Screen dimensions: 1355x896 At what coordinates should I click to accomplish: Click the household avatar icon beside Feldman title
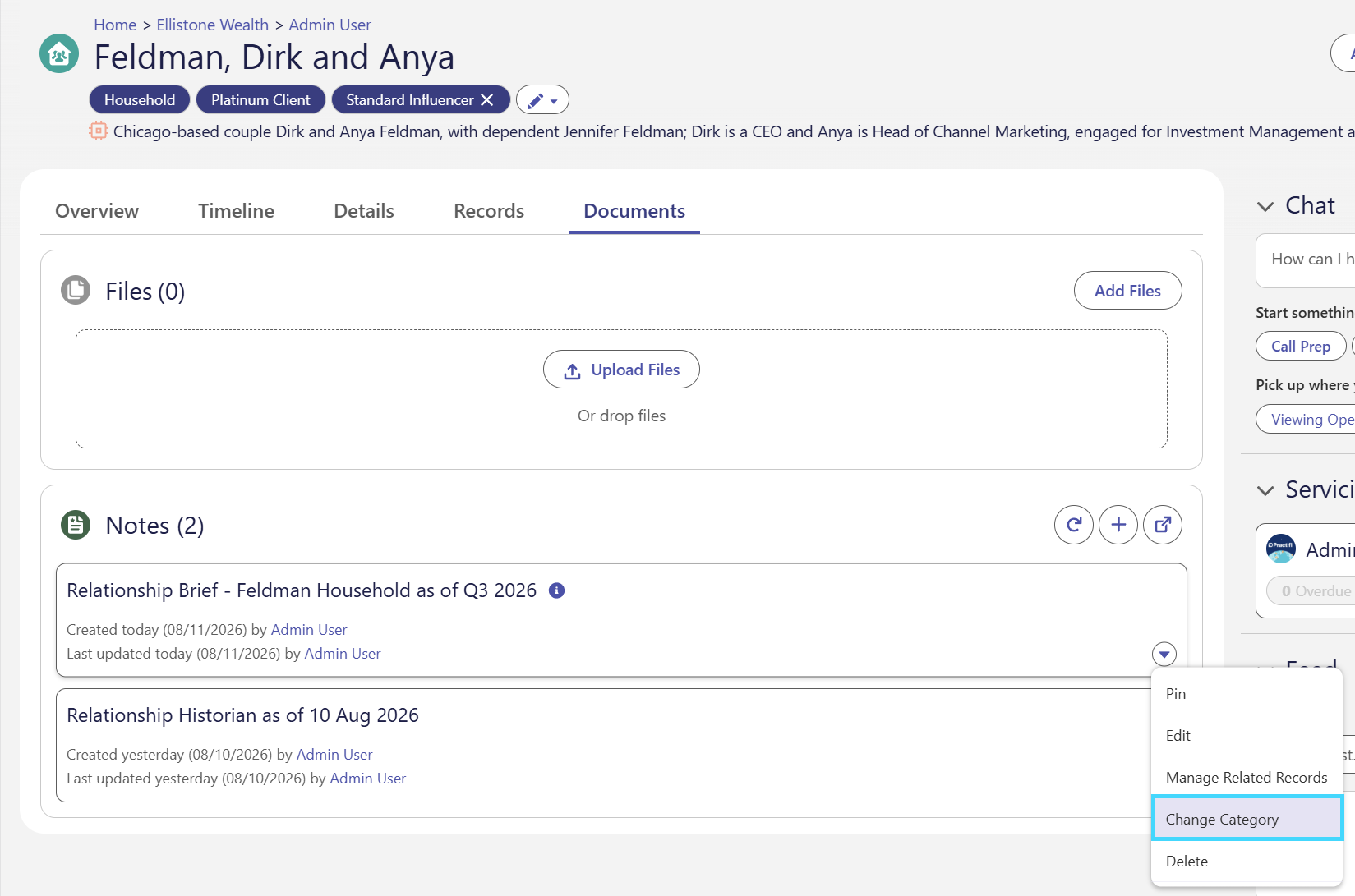59,53
